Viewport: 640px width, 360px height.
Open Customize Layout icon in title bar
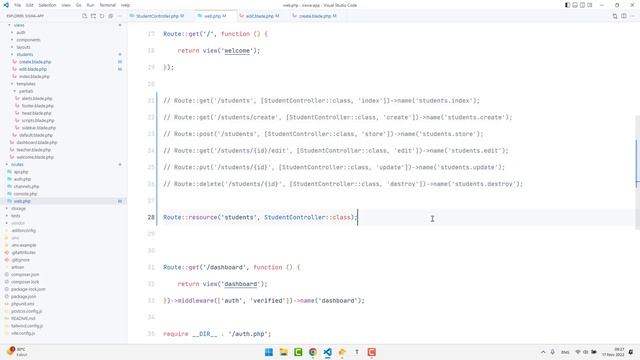click(590, 5)
